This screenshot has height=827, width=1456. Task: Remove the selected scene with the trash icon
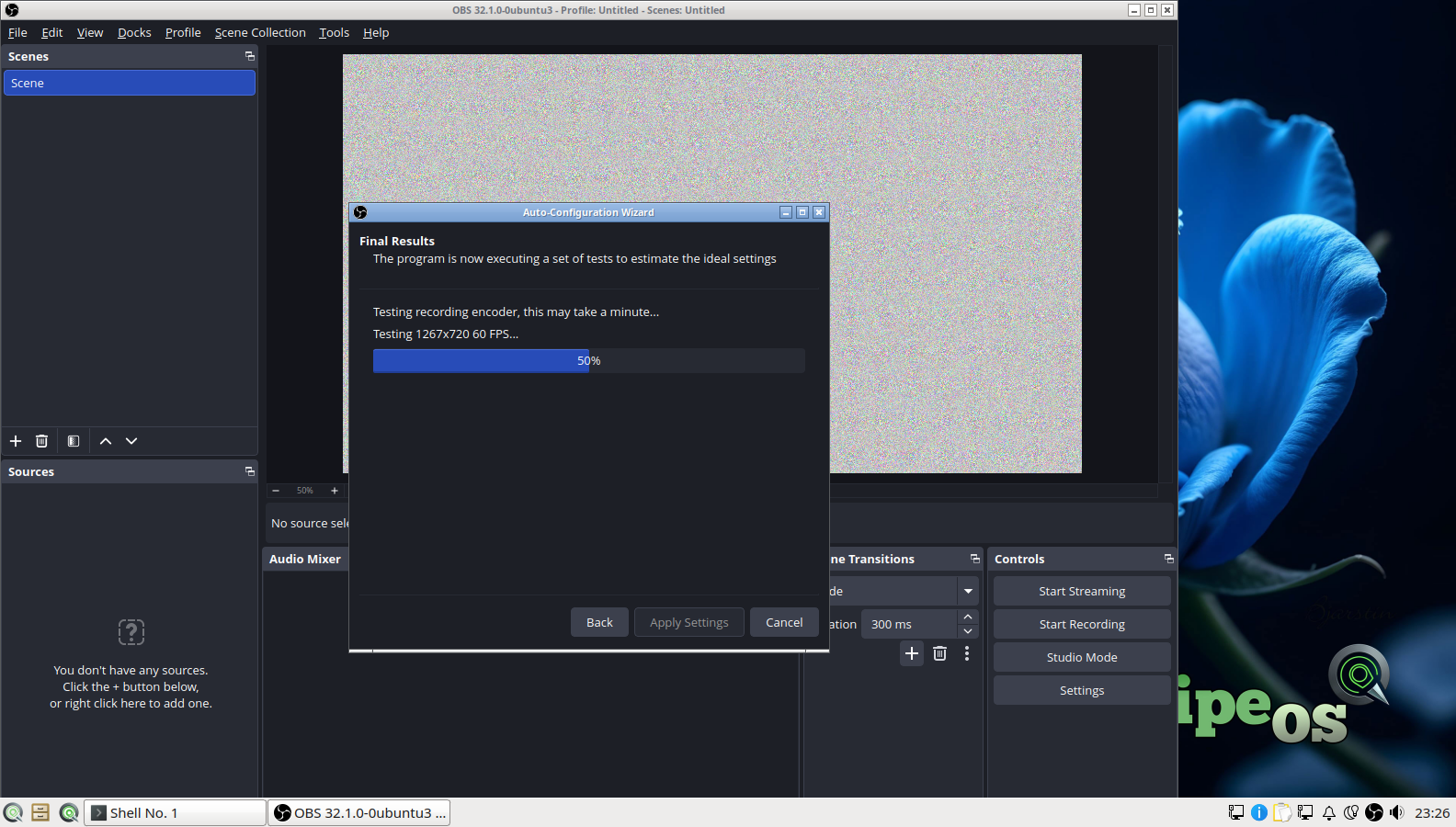point(41,441)
